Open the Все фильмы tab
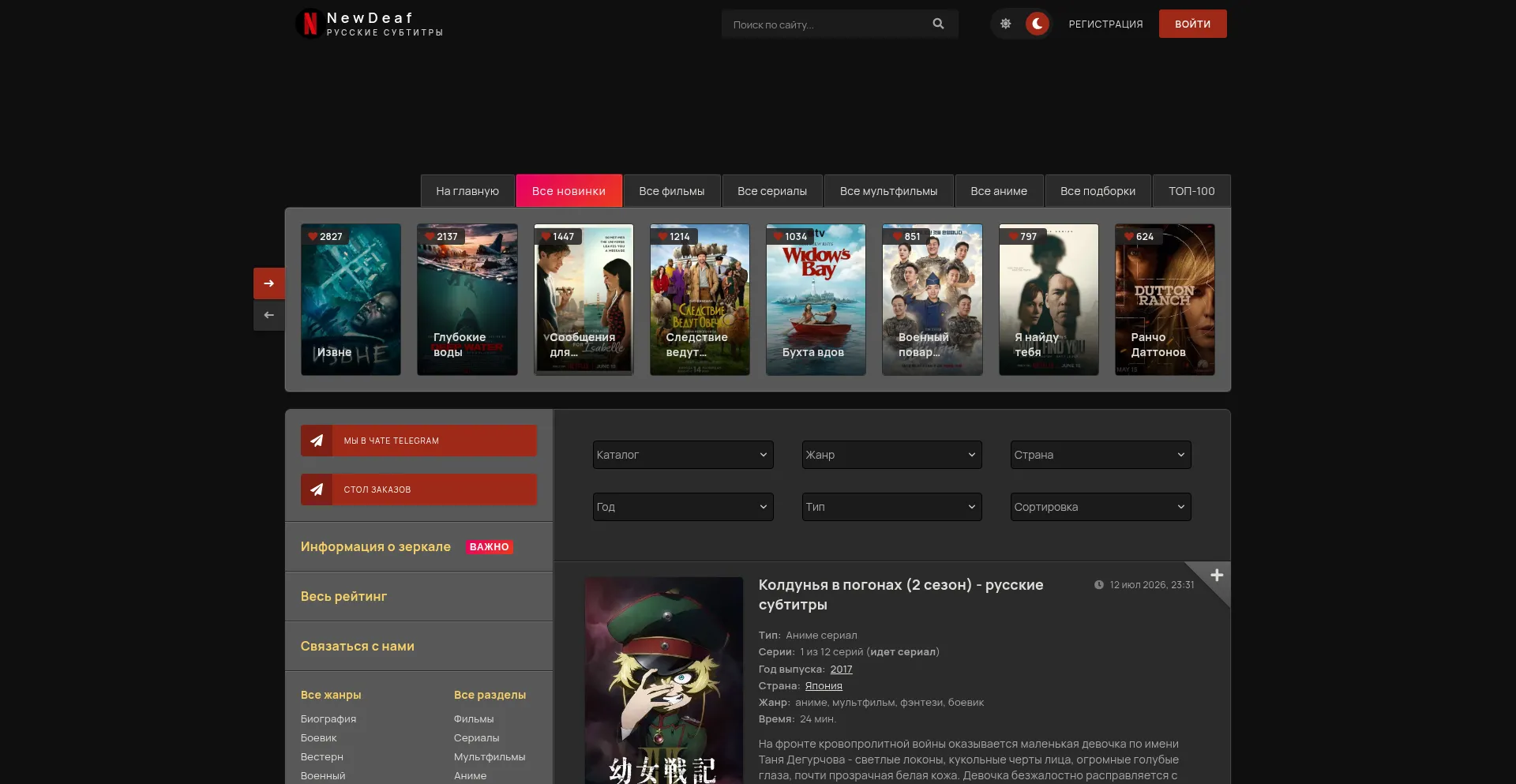The image size is (1516, 784). [x=672, y=191]
